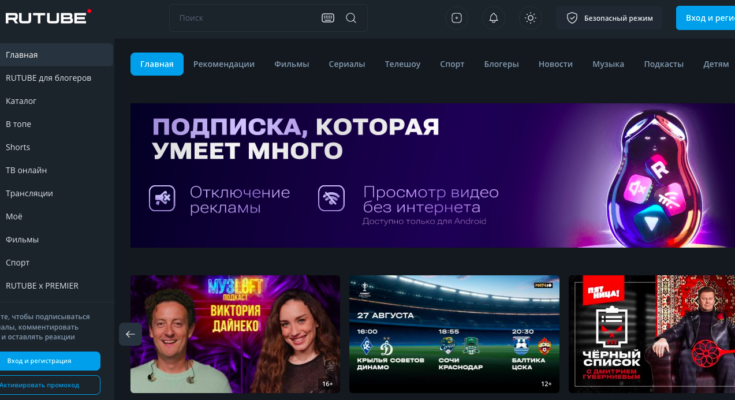Click the previous carousel arrow button
The height and width of the screenshot is (400, 735).
130,334
